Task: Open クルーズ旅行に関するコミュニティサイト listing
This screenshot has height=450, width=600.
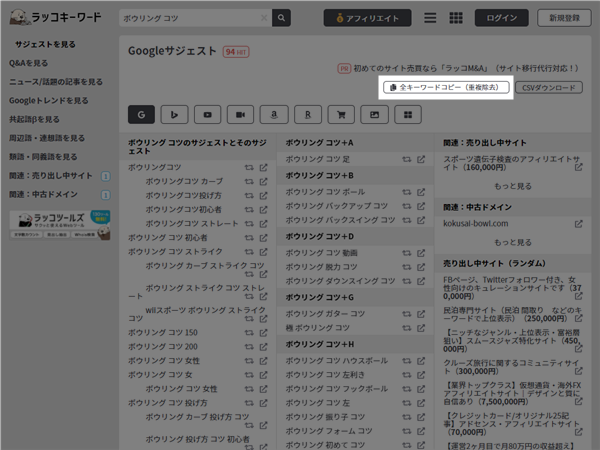Action: pyautogui.click(x=511, y=367)
